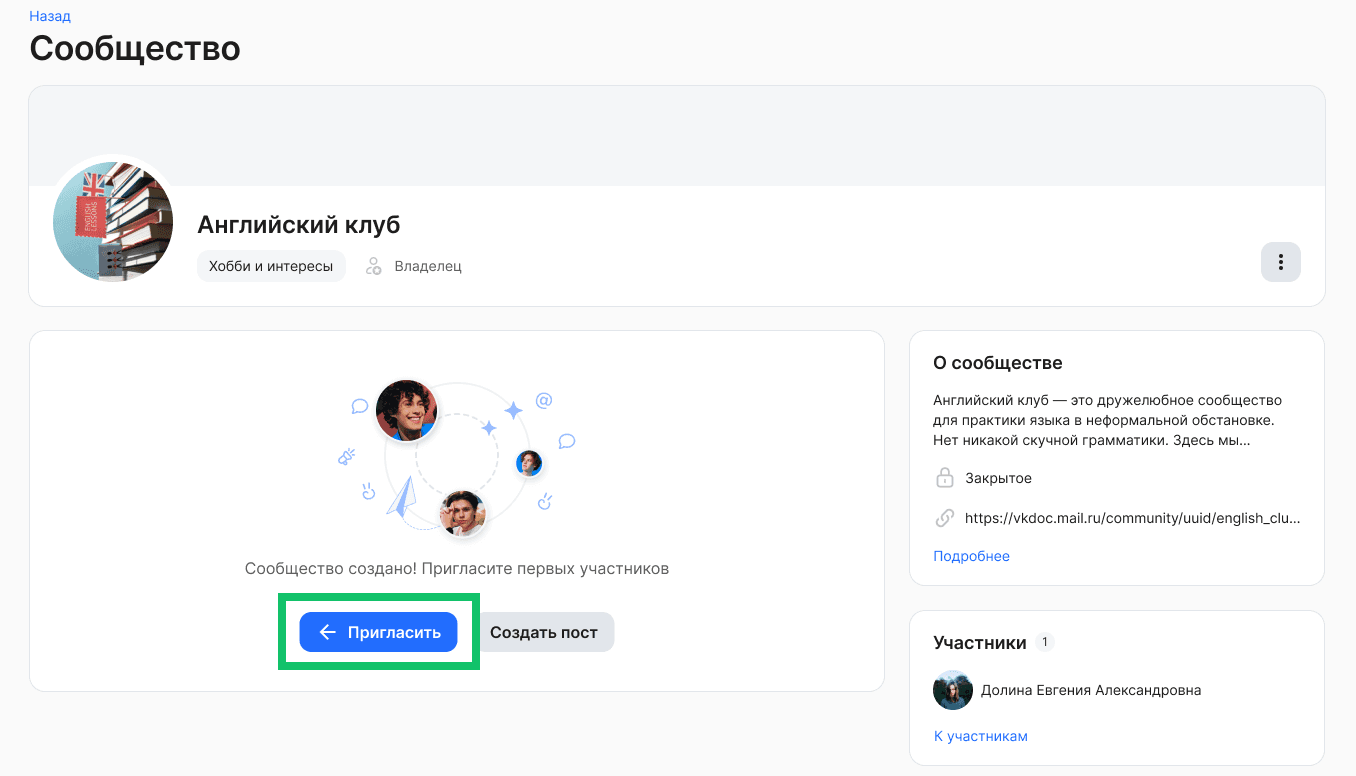
Task: Expand community description with Подробнее
Action: (971, 556)
